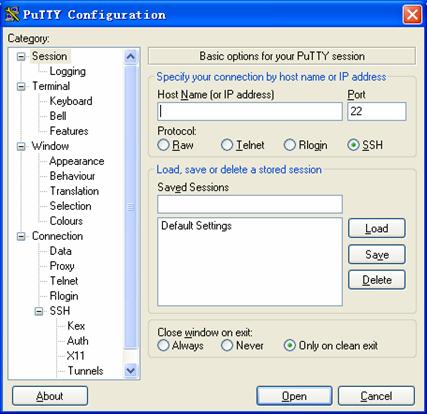
Task: Select the Raw protocol radio button
Action: click(x=163, y=145)
